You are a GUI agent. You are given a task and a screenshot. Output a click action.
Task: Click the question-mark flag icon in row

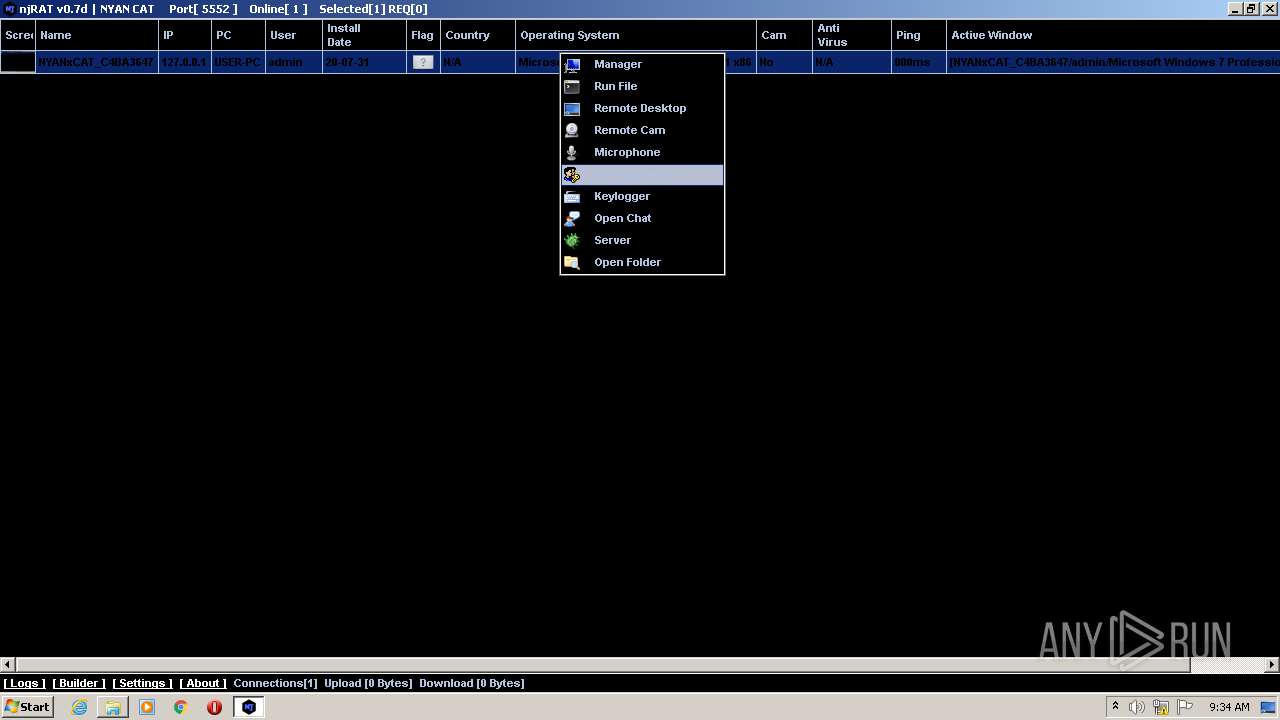click(x=423, y=62)
